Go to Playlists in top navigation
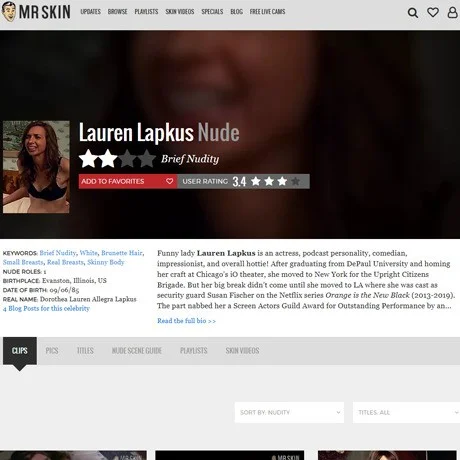The image size is (460, 460). (x=146, y=12)
